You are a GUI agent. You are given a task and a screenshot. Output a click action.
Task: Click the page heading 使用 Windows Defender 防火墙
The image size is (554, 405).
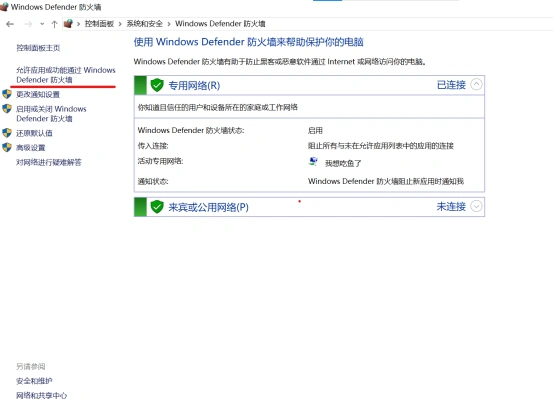pyautogui.click(x=248, y=42)
